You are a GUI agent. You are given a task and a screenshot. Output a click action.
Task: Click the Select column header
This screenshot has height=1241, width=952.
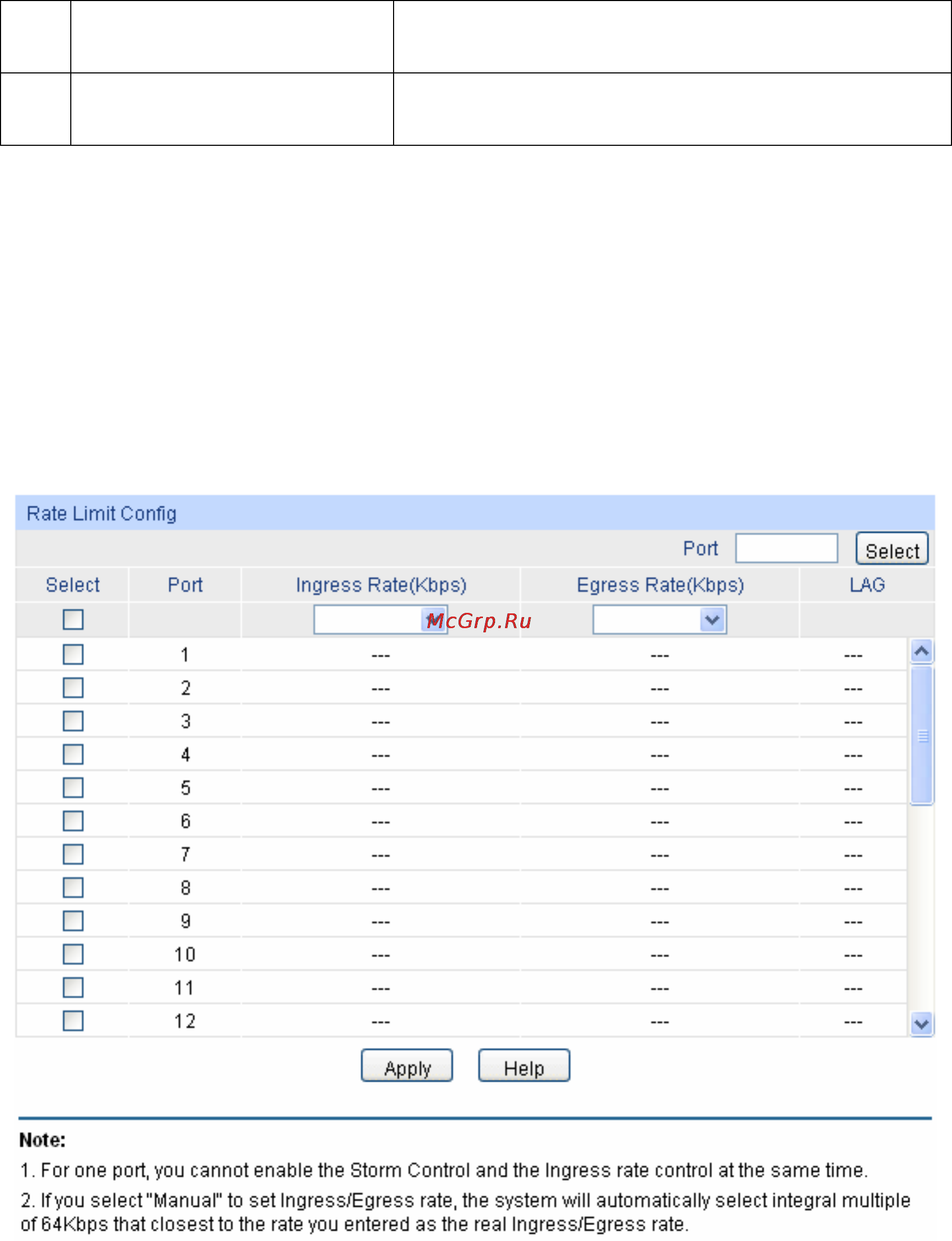point(72,585)
